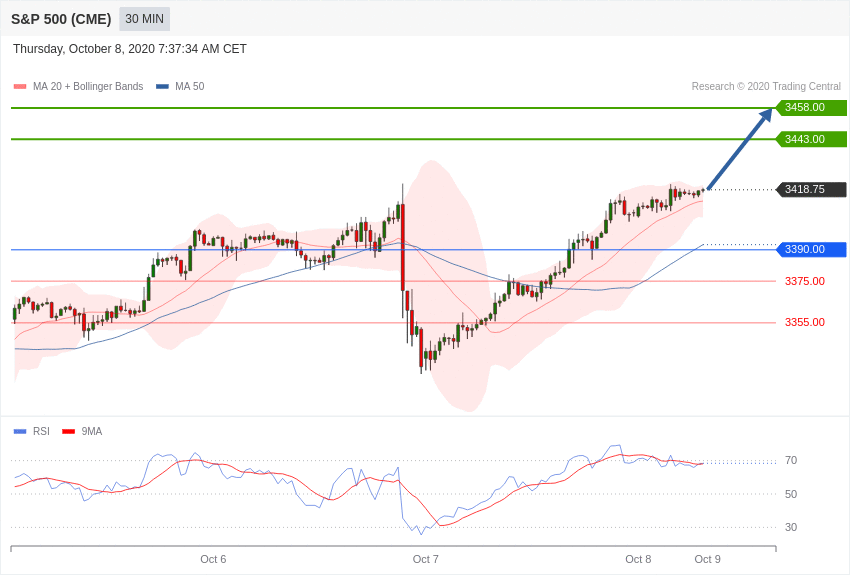The width and height of the screenshot is (850, 576).
Task: Toggle MA 20 + Bollinger Bands legend label
Action: pos(88,86)
